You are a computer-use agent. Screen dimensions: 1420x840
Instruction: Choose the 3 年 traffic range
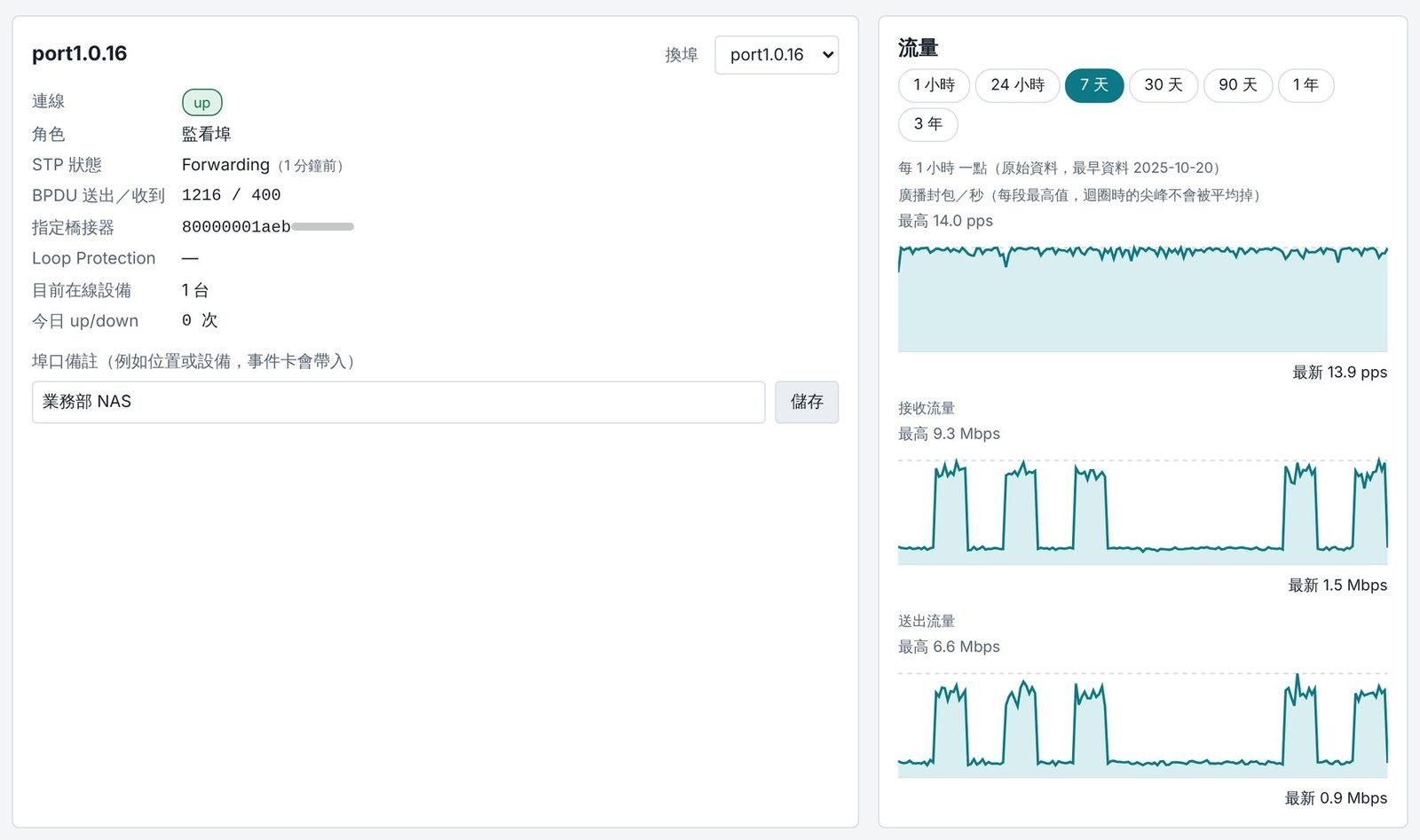click(928, 124)
